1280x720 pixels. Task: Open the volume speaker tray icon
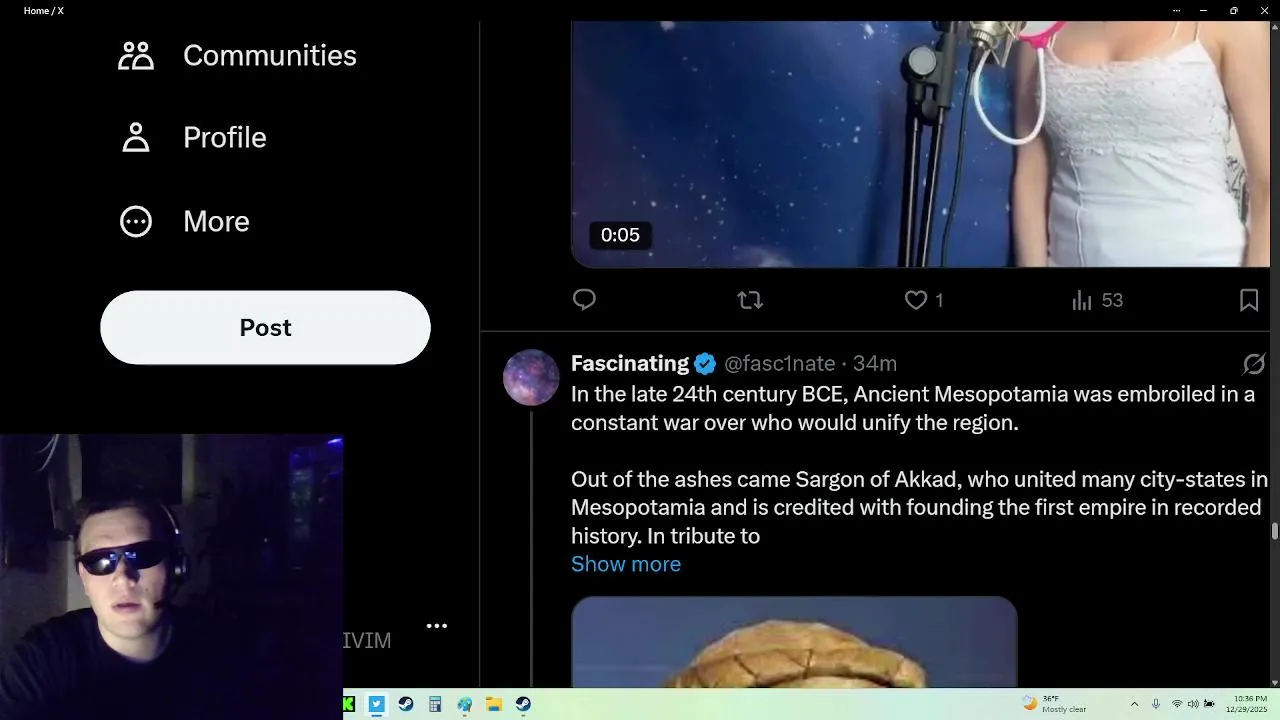point(1193,704)
